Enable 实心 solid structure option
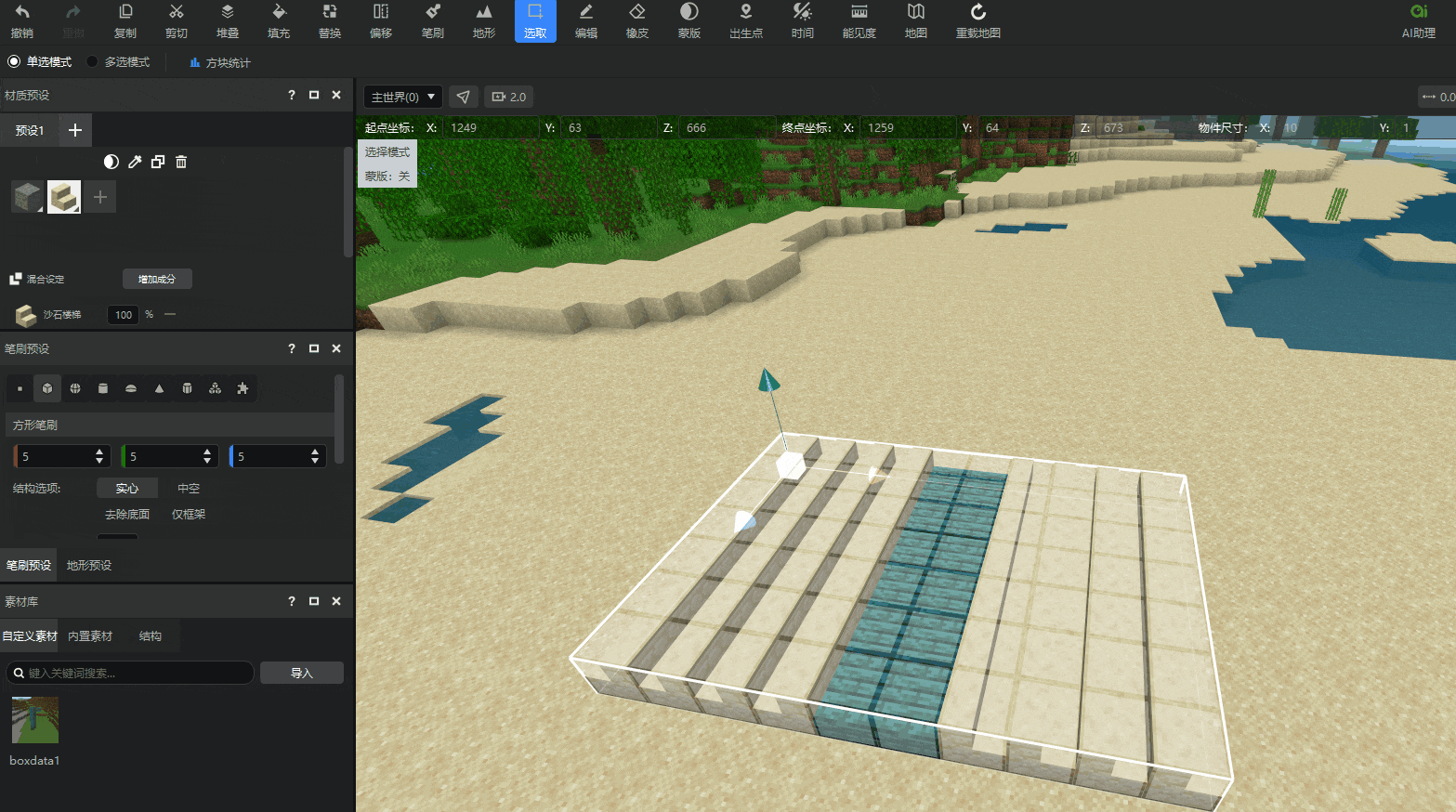The width and height of the screenshot is (1456, 812). tap(127, 488)
